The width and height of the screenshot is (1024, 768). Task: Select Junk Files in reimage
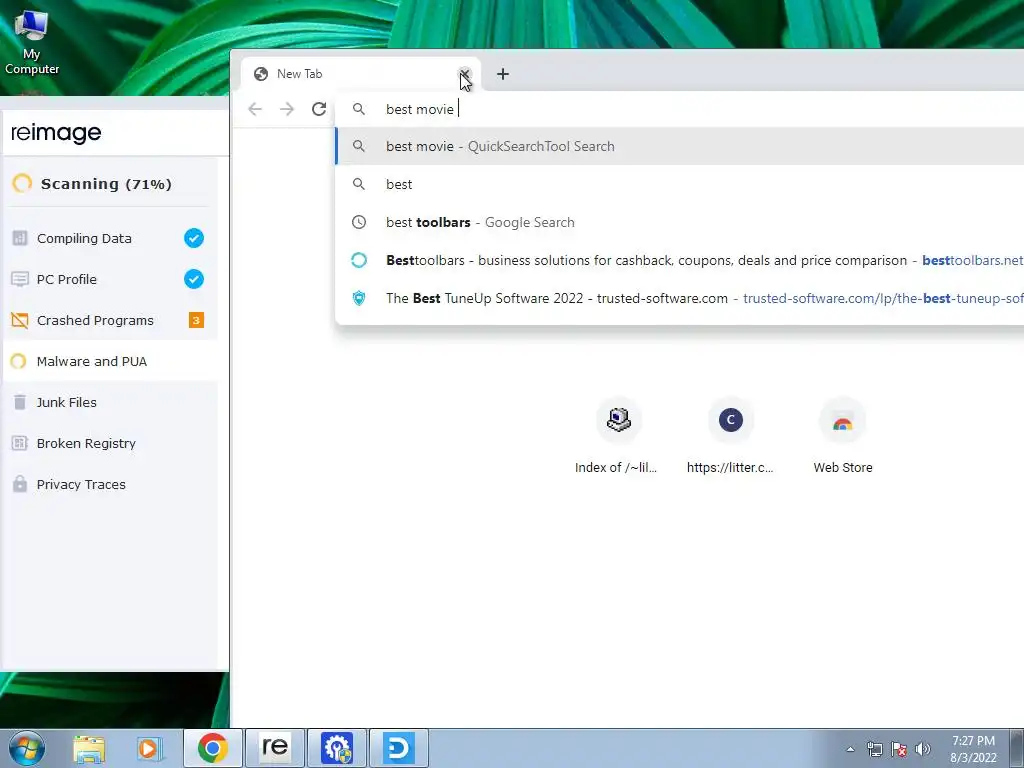point(109,402)
